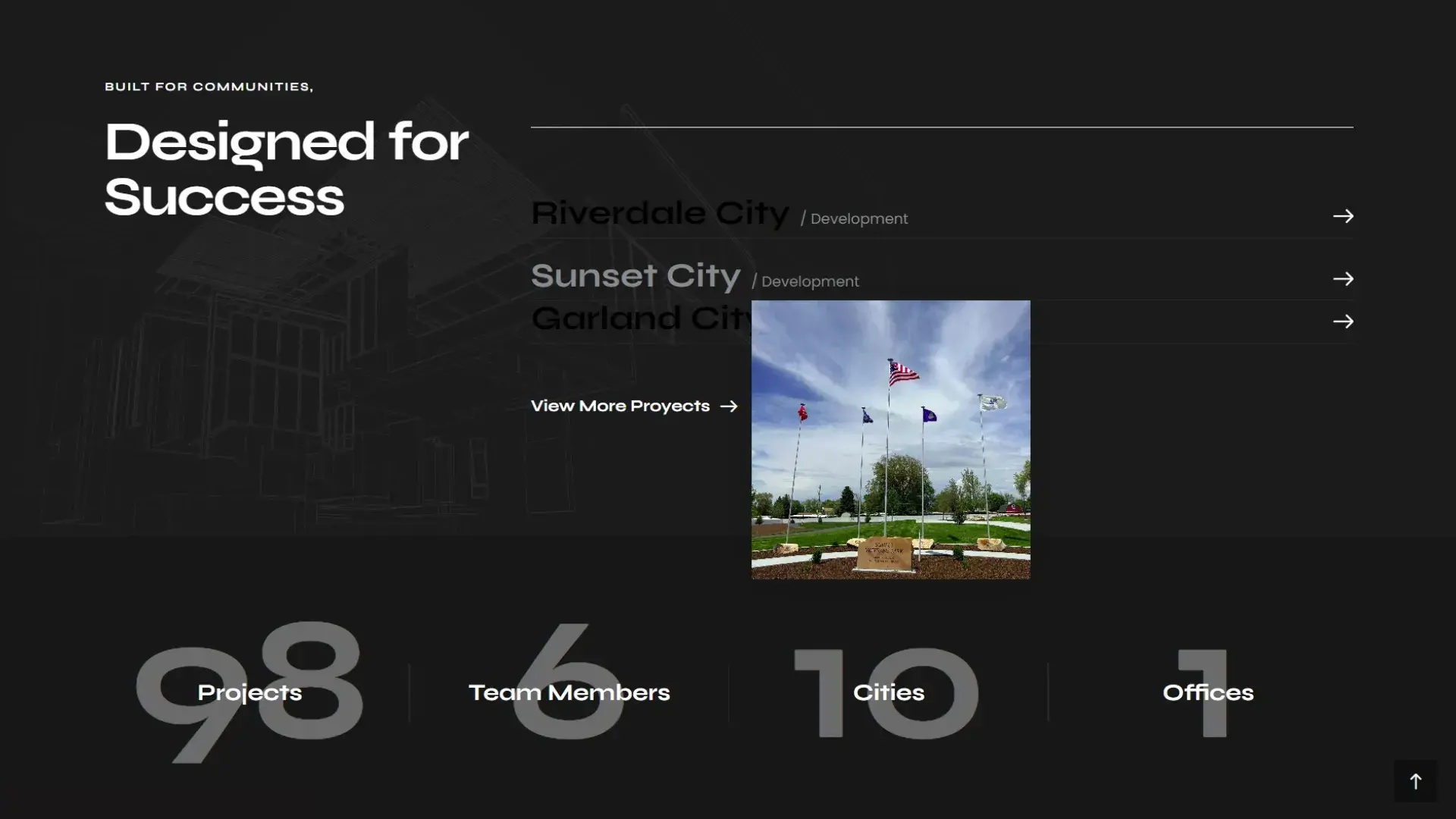Viewport: 1456px width, 819px height.
Task: Click the arrow beside View More Proyects
Action: point(729,407)
